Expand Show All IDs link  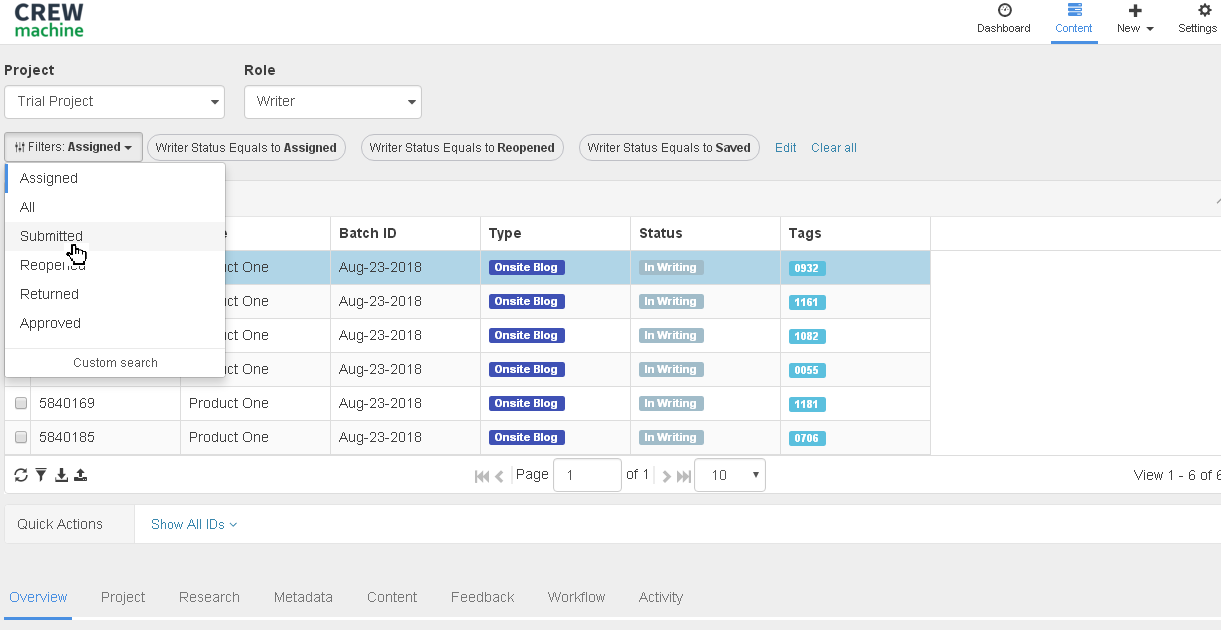[194, 524]
